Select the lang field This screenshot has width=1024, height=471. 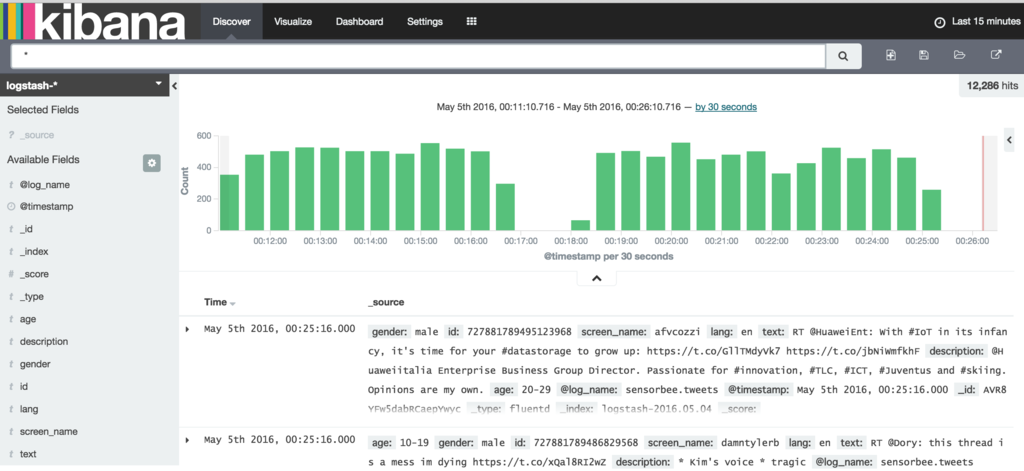click(29, 410)
